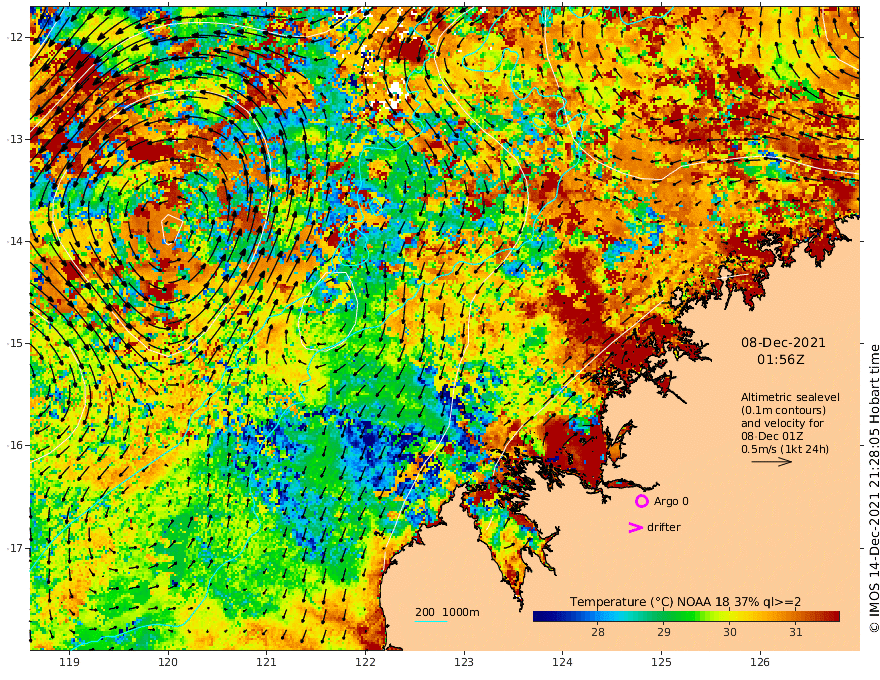Click longitude axis label 124

pos(563,662)
